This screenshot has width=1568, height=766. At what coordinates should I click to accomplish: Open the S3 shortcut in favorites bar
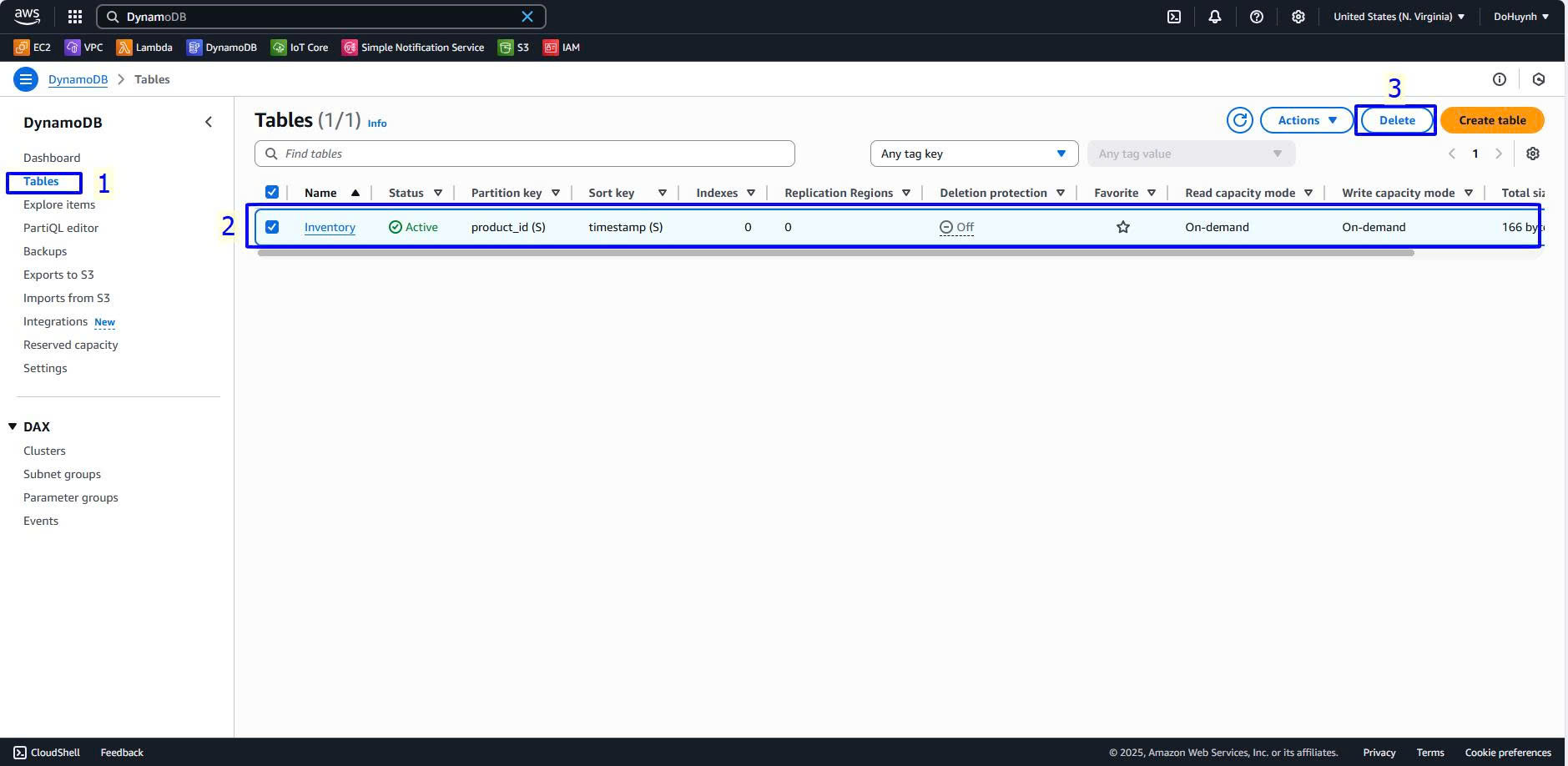[x=513, y=48]
